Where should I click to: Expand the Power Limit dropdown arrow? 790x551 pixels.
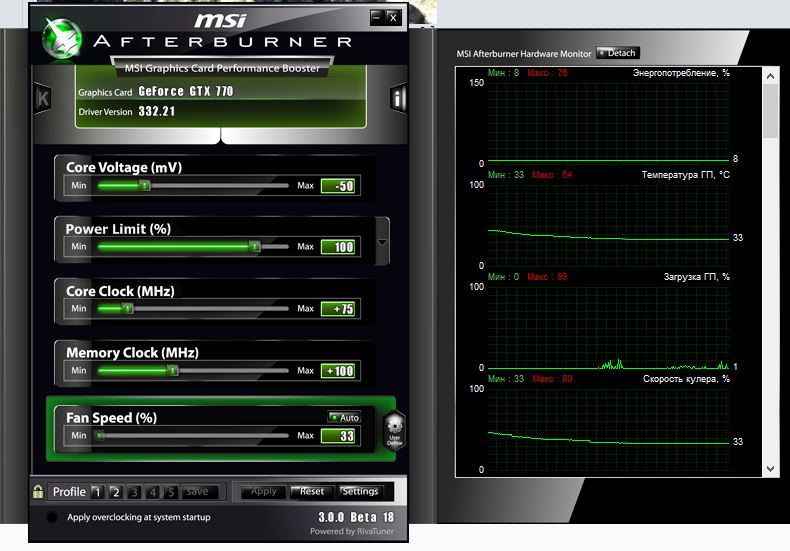pos(382,242)
